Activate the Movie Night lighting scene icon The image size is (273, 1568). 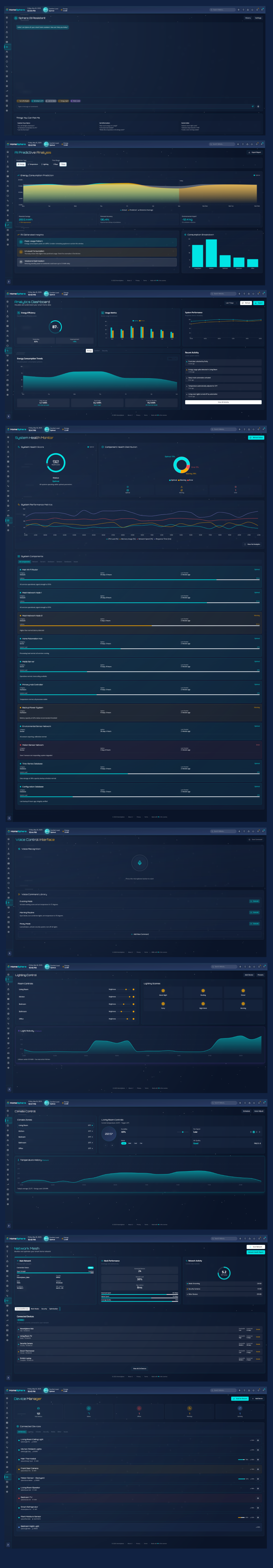163,990
